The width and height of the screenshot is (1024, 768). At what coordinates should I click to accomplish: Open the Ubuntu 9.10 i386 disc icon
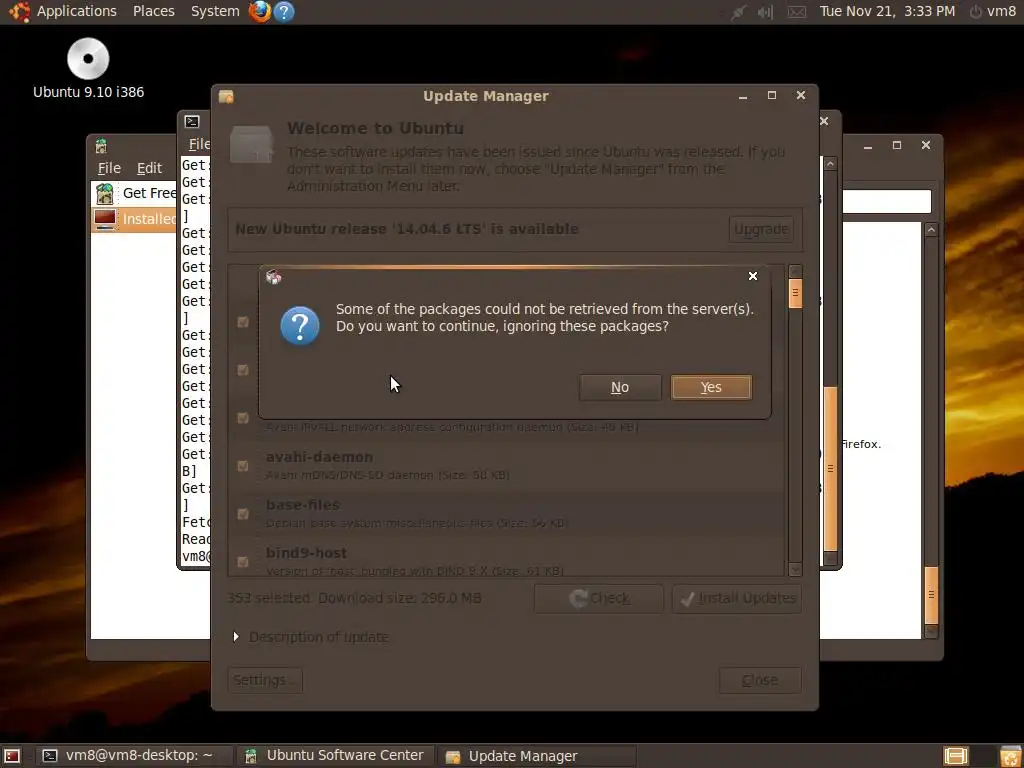(88, 68)
